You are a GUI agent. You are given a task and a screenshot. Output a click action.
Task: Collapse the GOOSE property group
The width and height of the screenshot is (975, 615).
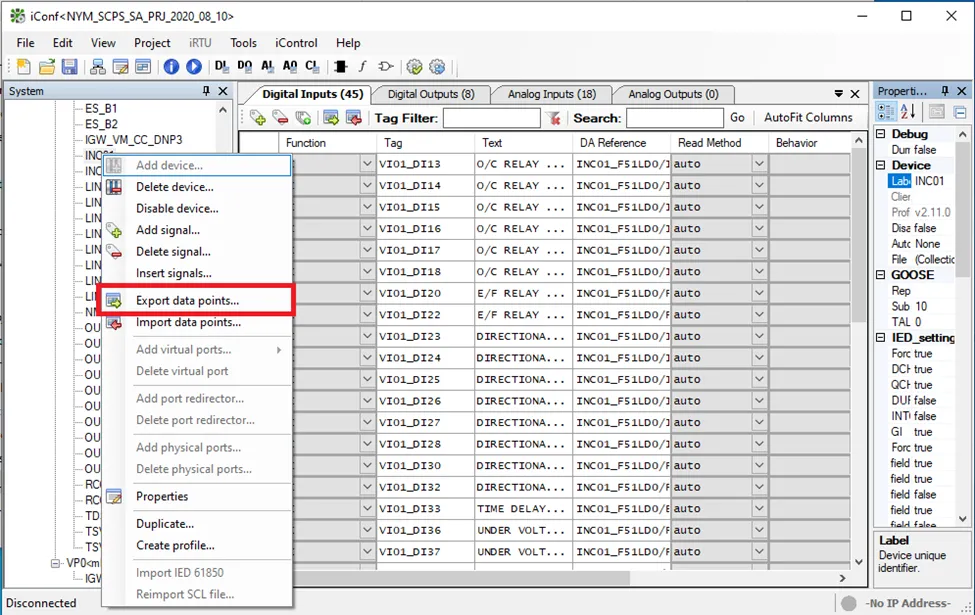pyautogui.click(x=880, y=275)
